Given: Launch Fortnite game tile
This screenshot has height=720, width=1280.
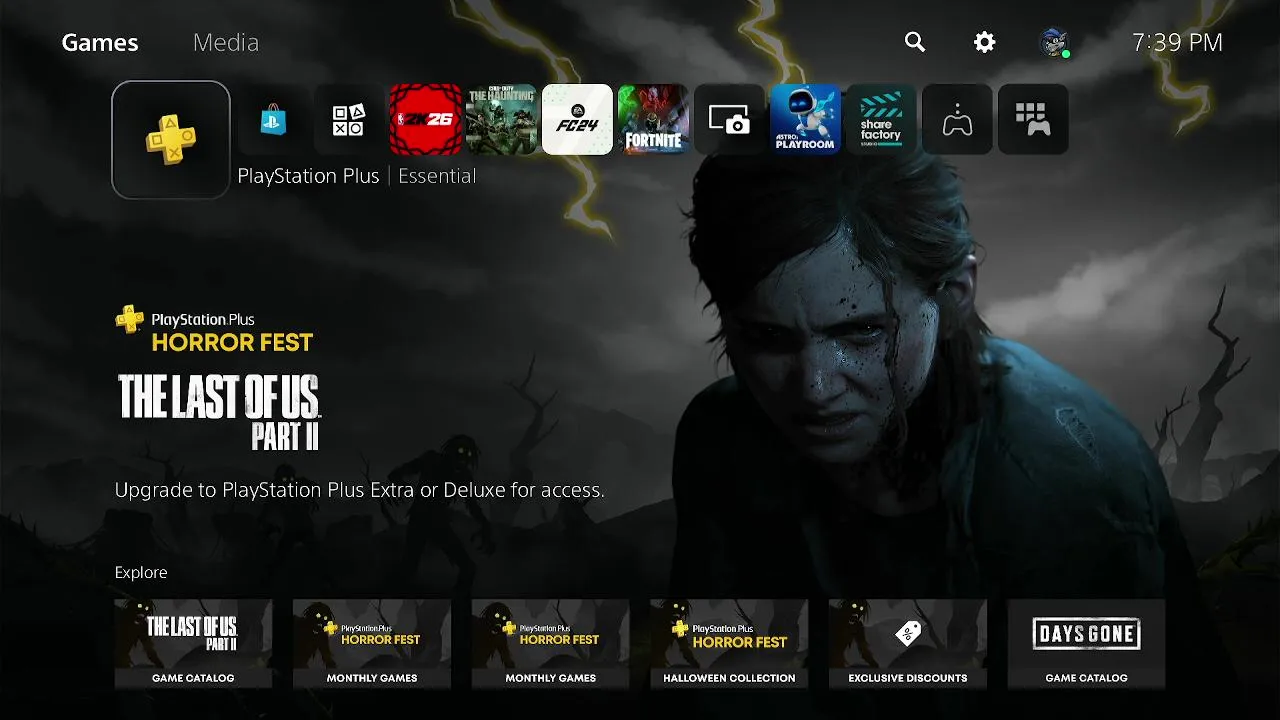Looking at the screenshot, I should 653,120.
